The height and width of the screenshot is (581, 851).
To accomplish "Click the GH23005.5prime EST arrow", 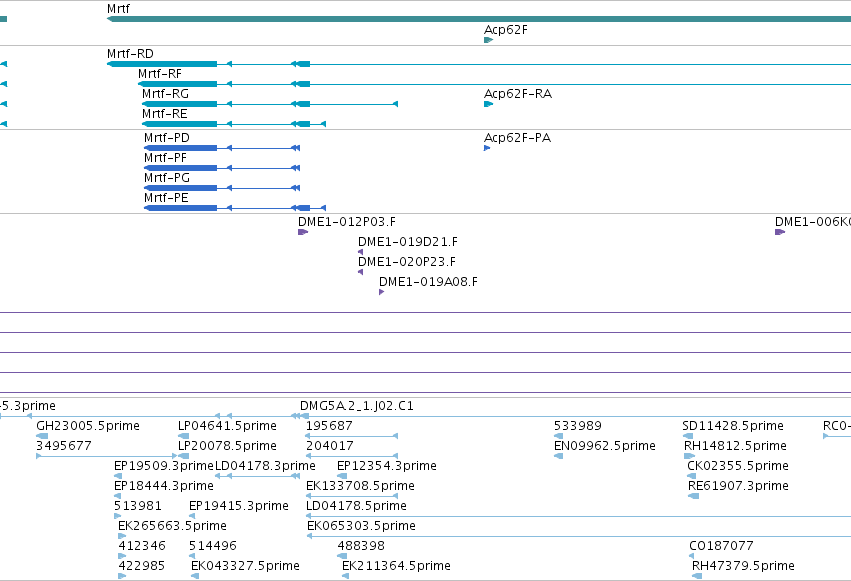I will pyautogui.click(x=42, y=436).
